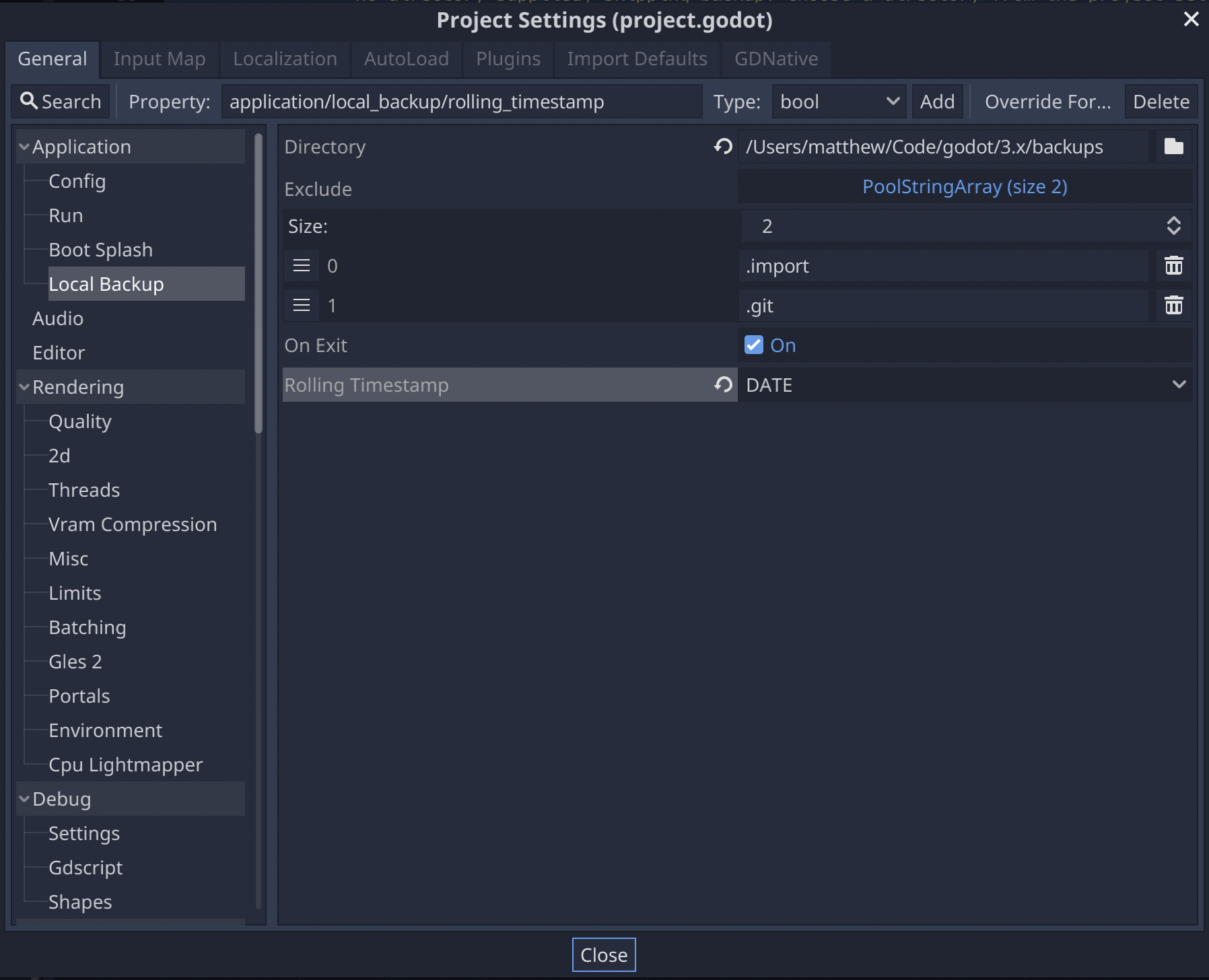Click the On Exit property label
Viewport: 1209px width, 980px height.
[316, 345]
